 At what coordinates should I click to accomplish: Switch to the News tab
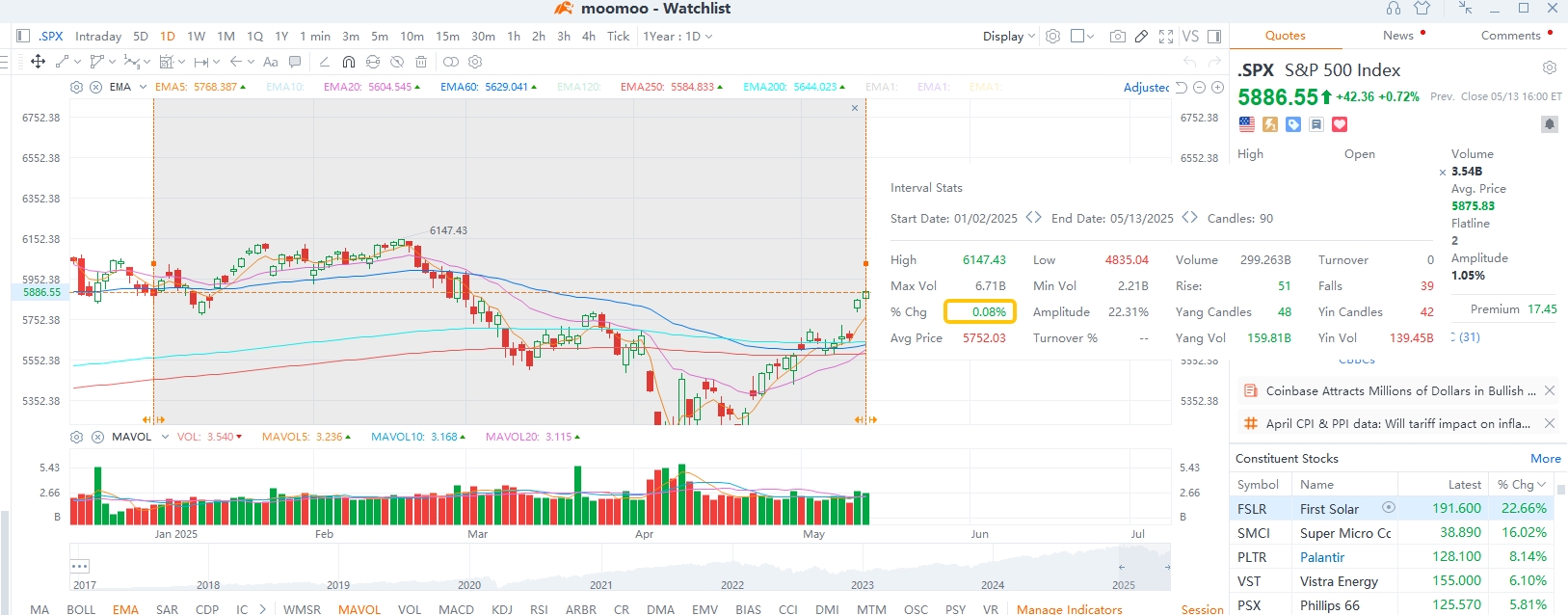click(x=1398, y=36)
